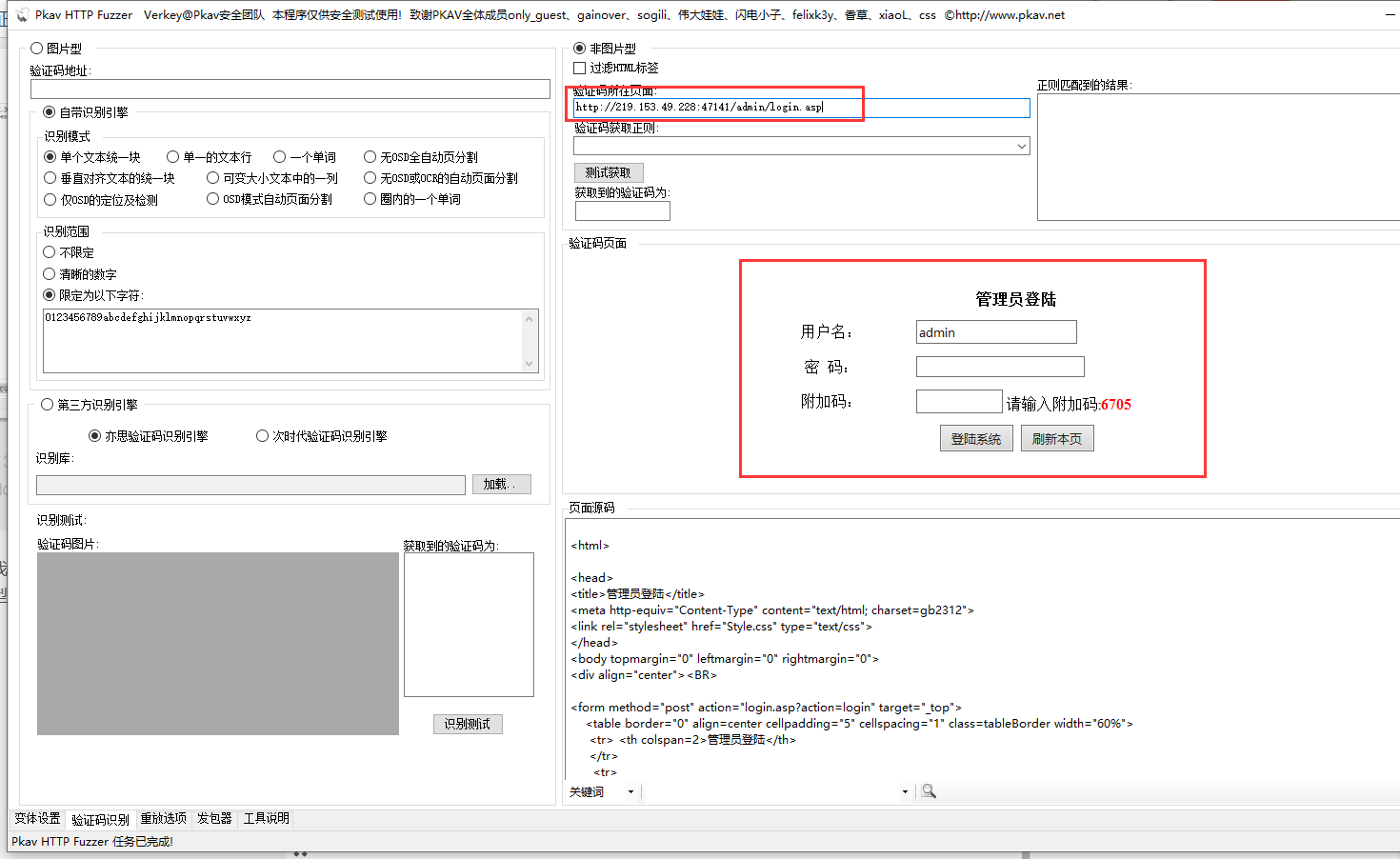Screen dimensions: 1400x859
Task: Click the 加载 button to load recognition library
Action: (x=501, y=484)
